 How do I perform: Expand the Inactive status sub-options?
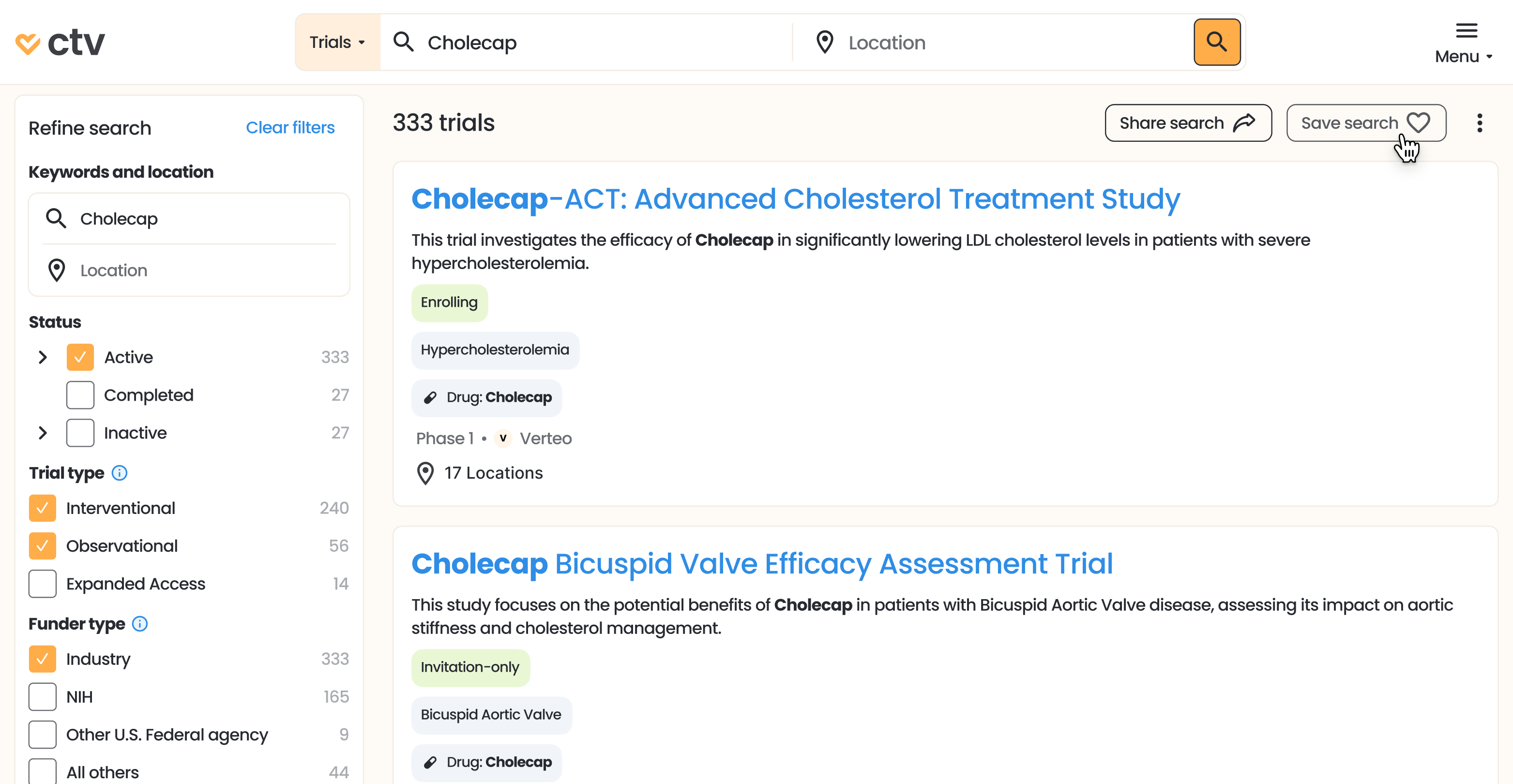42,433
